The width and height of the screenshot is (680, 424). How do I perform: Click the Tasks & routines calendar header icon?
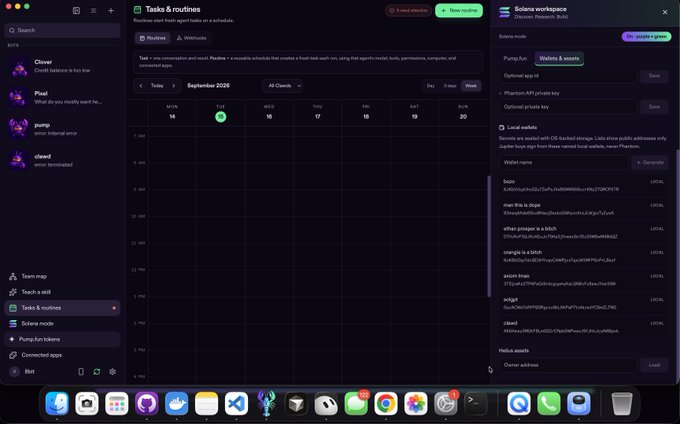pyautogui.click(x=137, y=10)
